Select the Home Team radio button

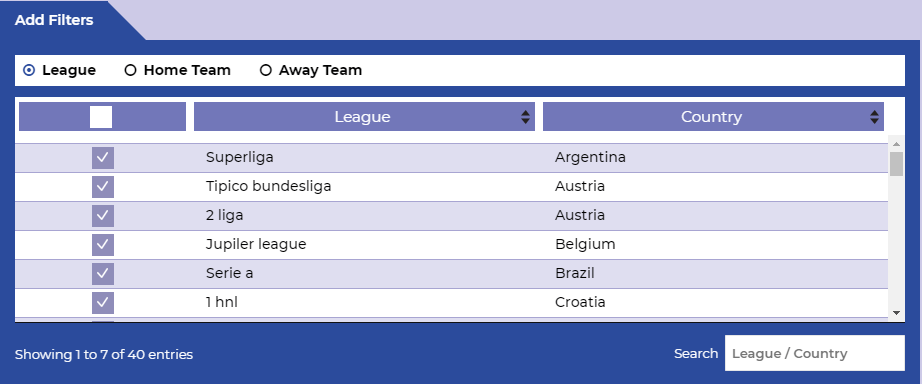[131, 71]
